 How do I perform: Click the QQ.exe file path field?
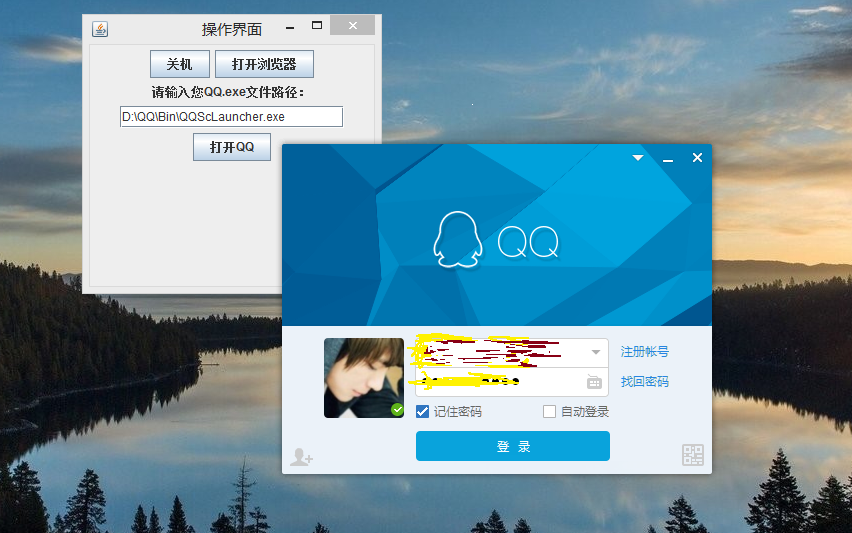(231, 117)
